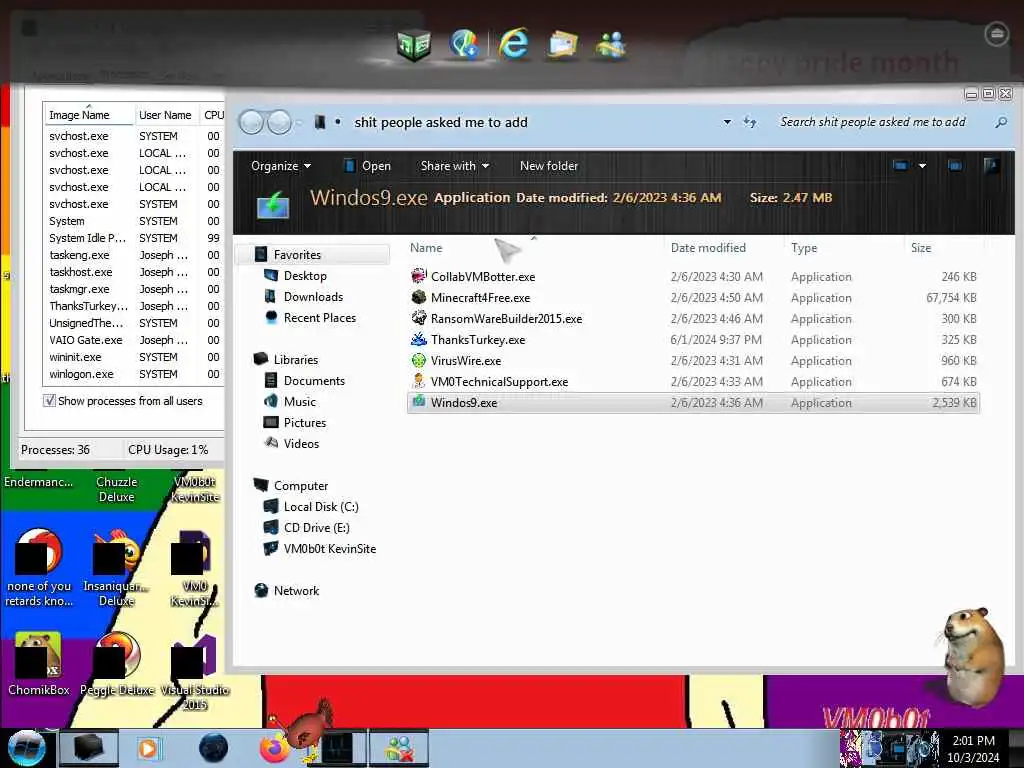Click the Open toolbar button
Viewport: 1024px width, 768px height.
coord(367,166)
